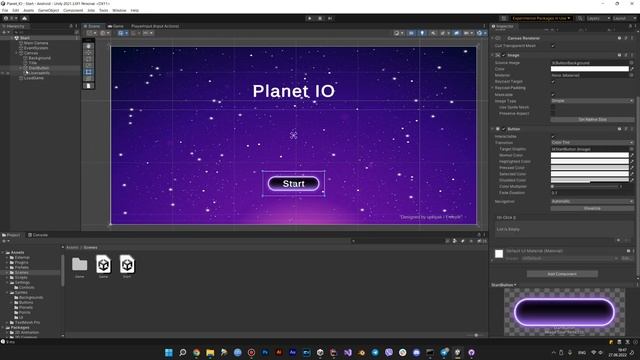Click the eyedropper next to Image Color
The height and width of the screenshot is (360, 640).
[632, 69]
